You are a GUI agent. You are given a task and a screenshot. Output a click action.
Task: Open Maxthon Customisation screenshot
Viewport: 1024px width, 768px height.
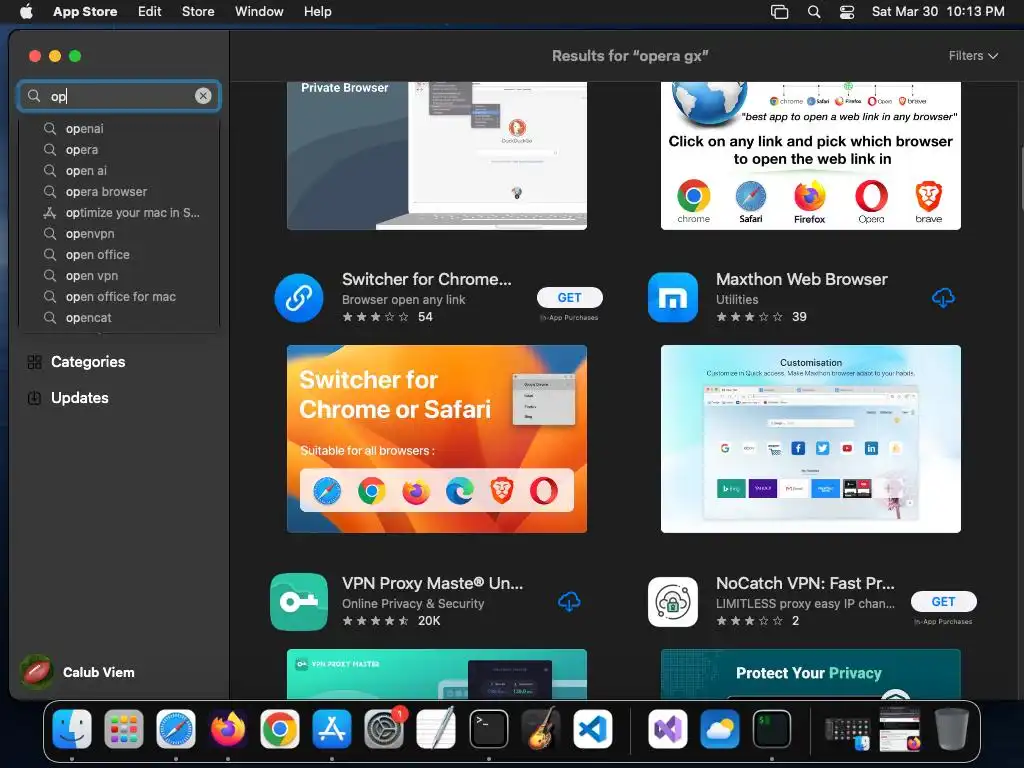tap(810, 439)
